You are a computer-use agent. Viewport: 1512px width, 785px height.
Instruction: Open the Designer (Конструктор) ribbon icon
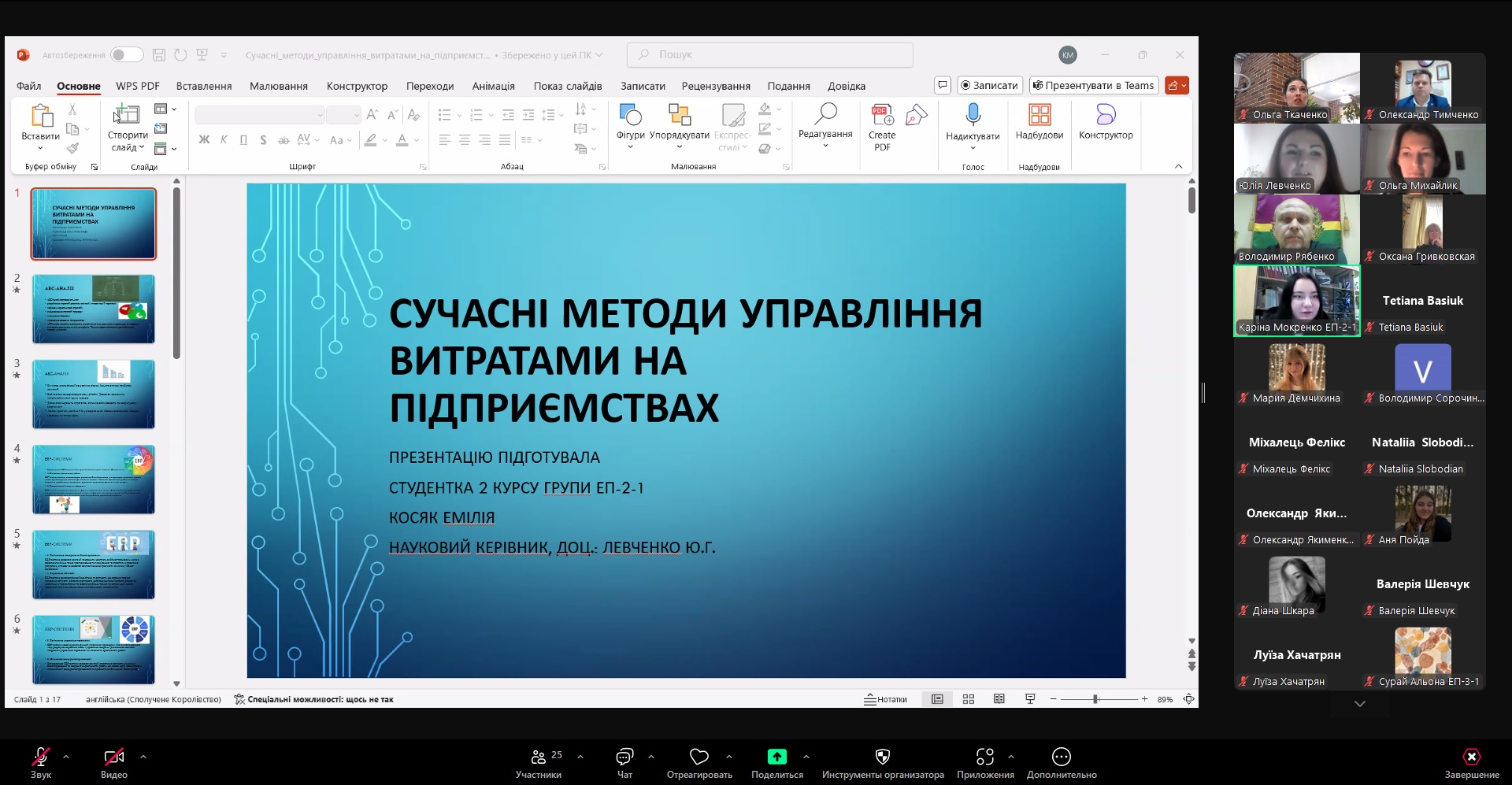click(1106, 117)
